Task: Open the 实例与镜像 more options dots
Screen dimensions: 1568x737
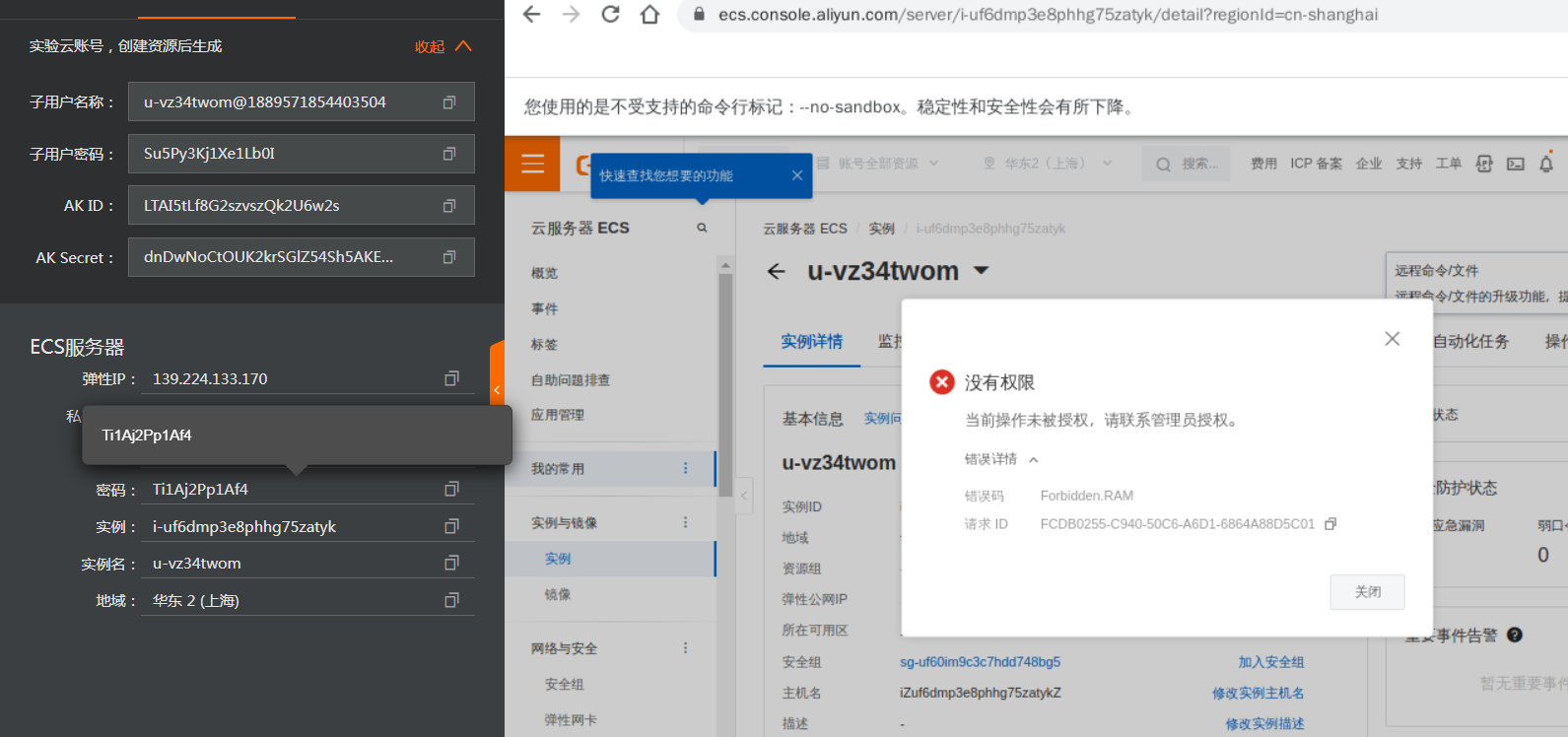Action: click(686, 522)
